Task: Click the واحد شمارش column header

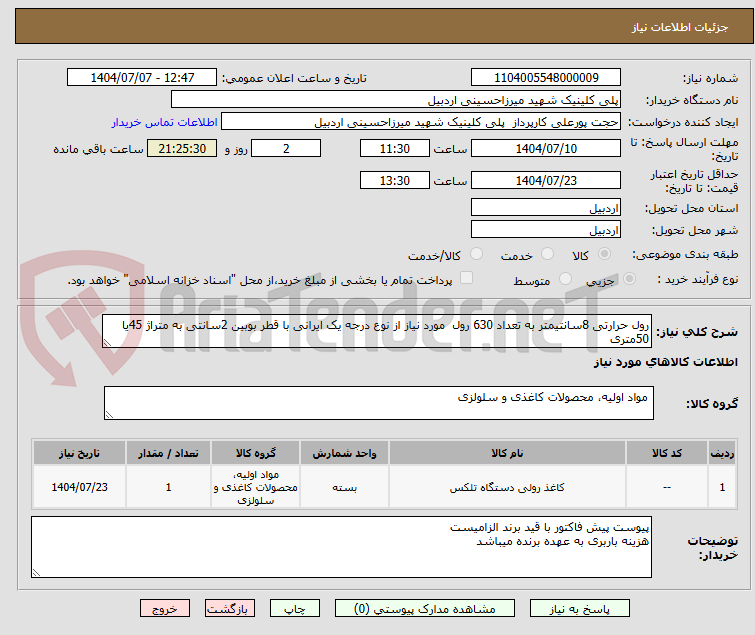Action: [344, 453]
